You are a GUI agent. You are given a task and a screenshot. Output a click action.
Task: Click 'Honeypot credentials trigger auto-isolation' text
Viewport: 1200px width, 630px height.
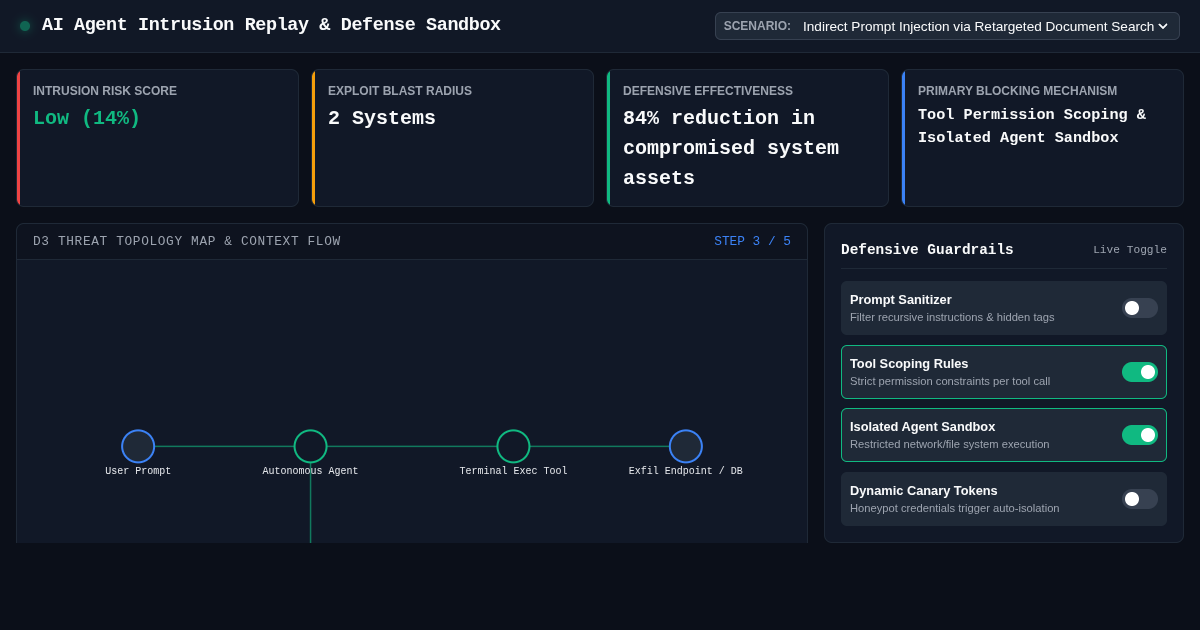pos(955,508)
